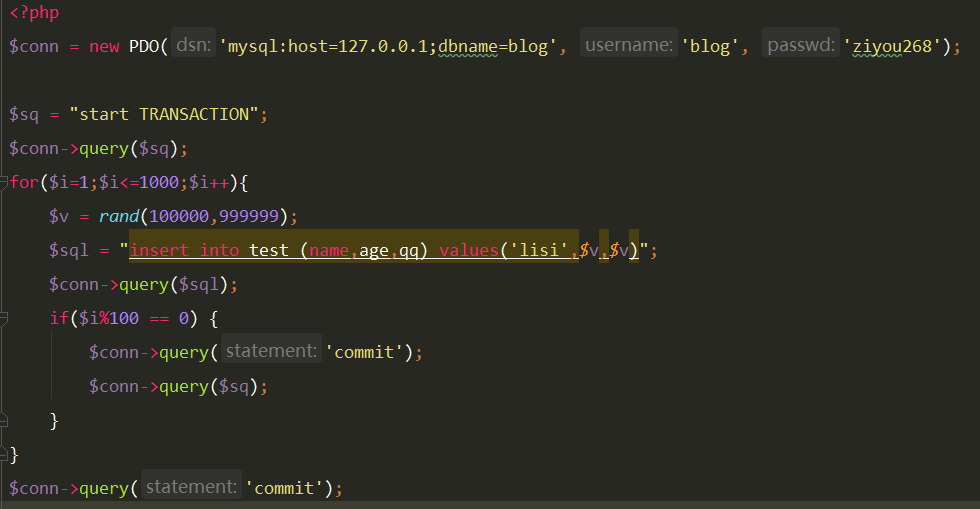Click the 1000 loop limit number
Screen dimensions: 980x509
(x=159, y=183)
